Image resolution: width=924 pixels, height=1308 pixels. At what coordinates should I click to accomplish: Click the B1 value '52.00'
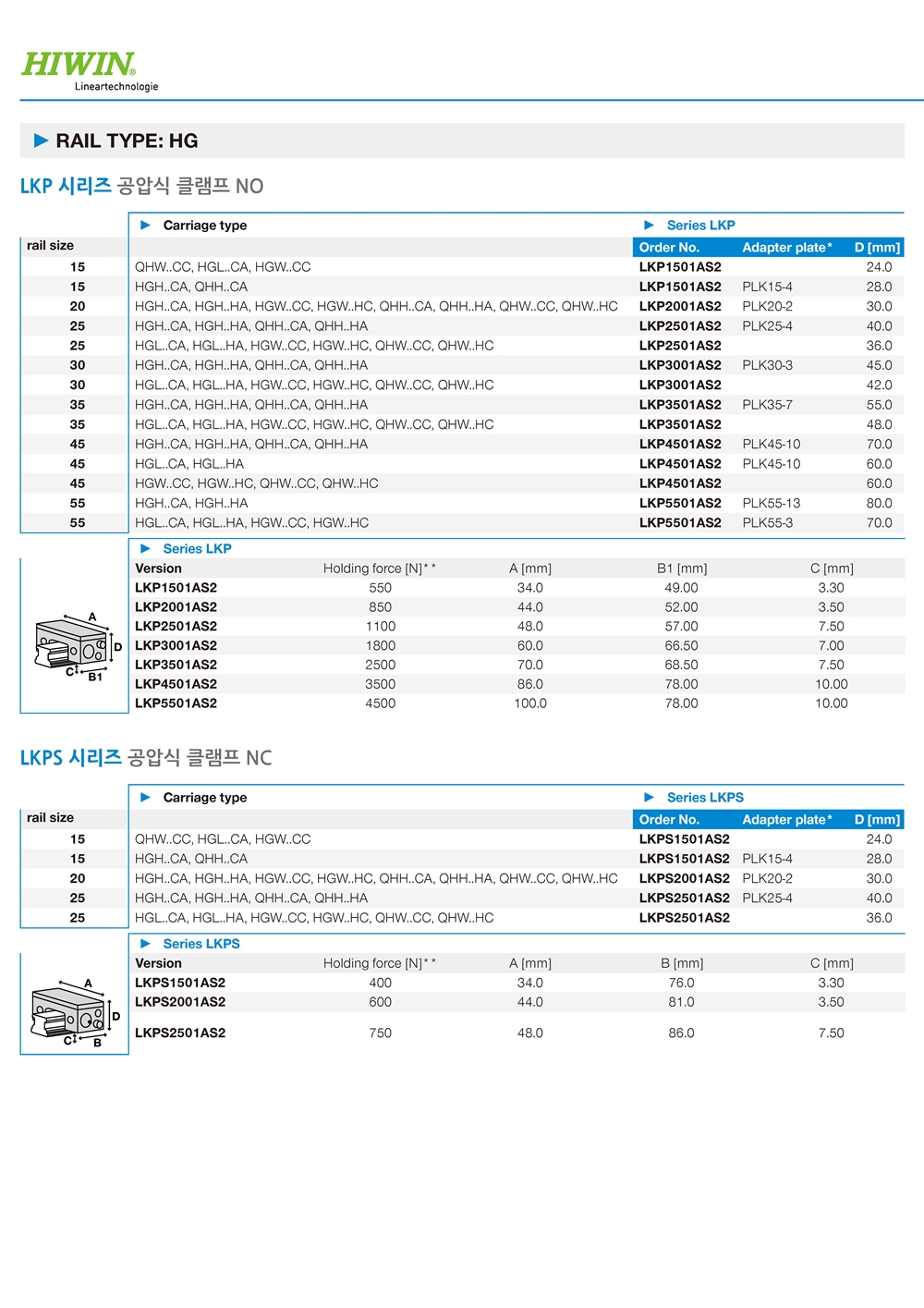[682, 607]
